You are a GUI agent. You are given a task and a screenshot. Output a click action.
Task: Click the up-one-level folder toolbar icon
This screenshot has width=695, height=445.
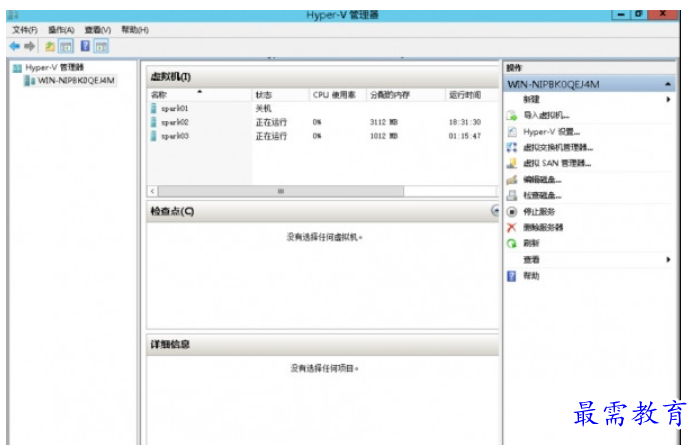[x=50, y=46]
